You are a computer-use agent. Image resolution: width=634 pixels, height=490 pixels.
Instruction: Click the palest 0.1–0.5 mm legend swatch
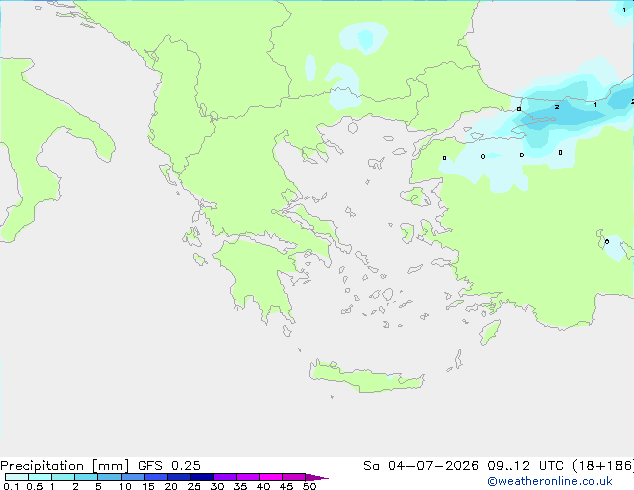click(x=17, y=477)
